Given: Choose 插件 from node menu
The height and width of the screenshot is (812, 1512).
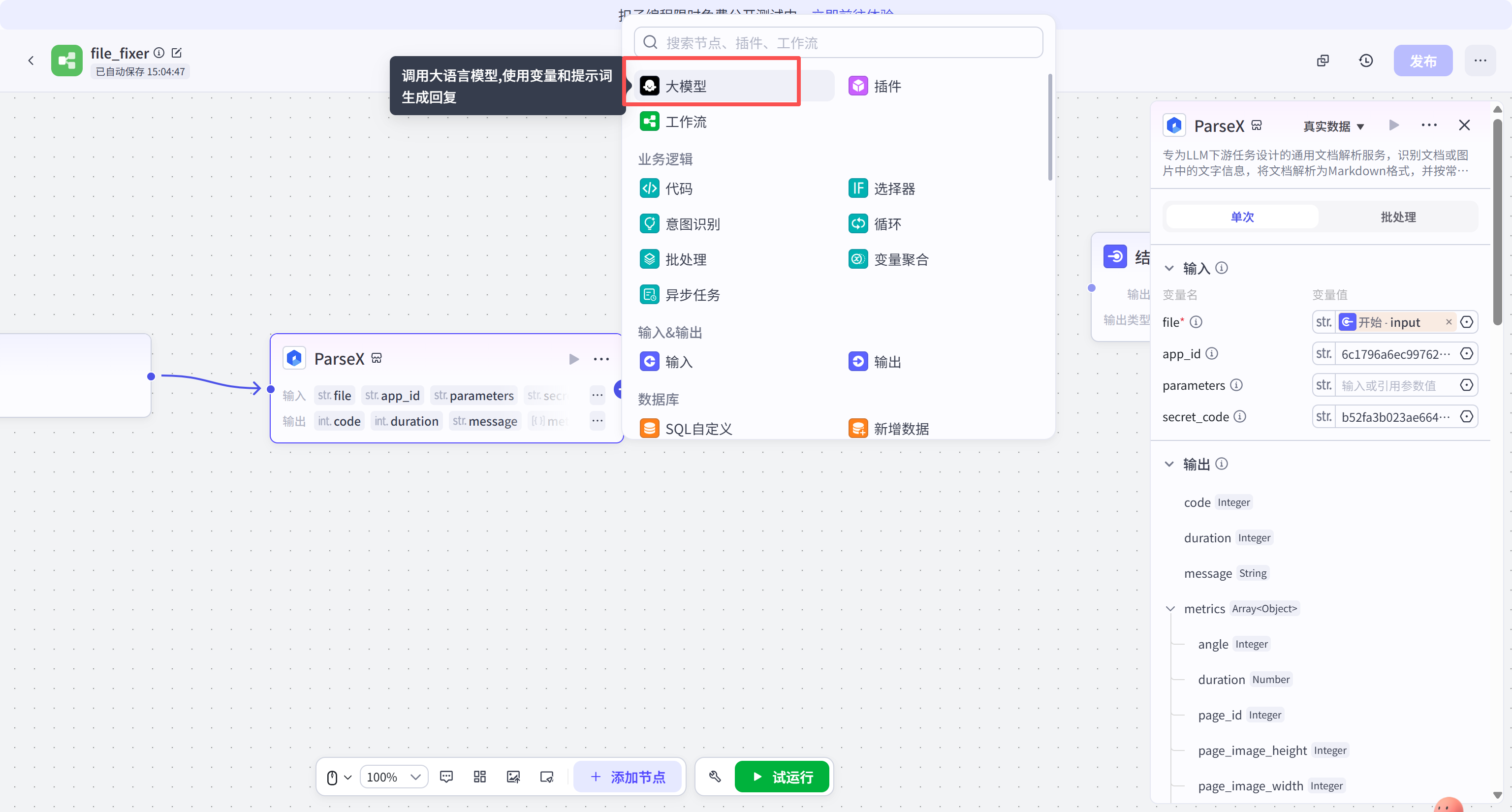Looking at the screenshot, I should point(886,86).
